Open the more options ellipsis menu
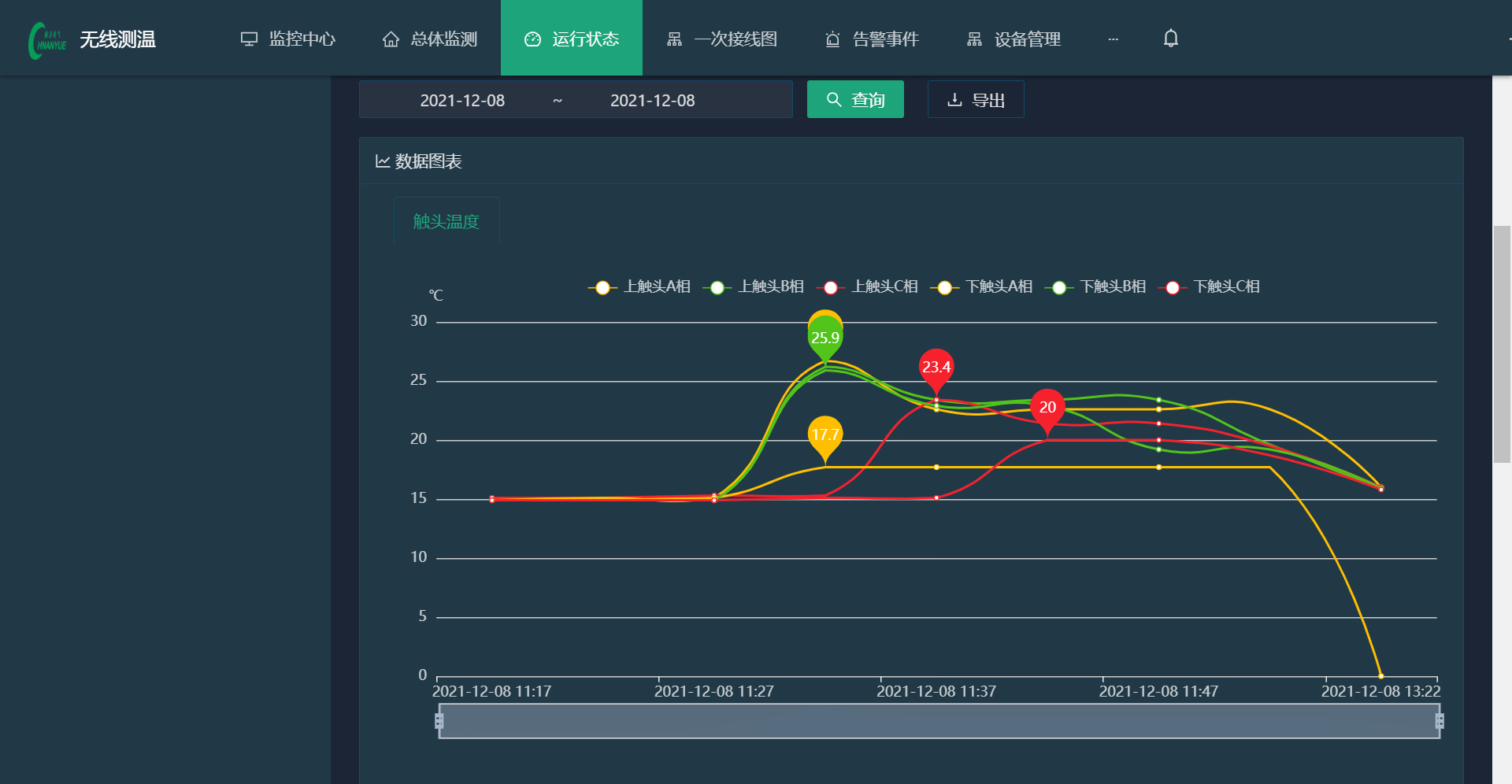This screenshot has height=784, width=1512. [1113, 39]
